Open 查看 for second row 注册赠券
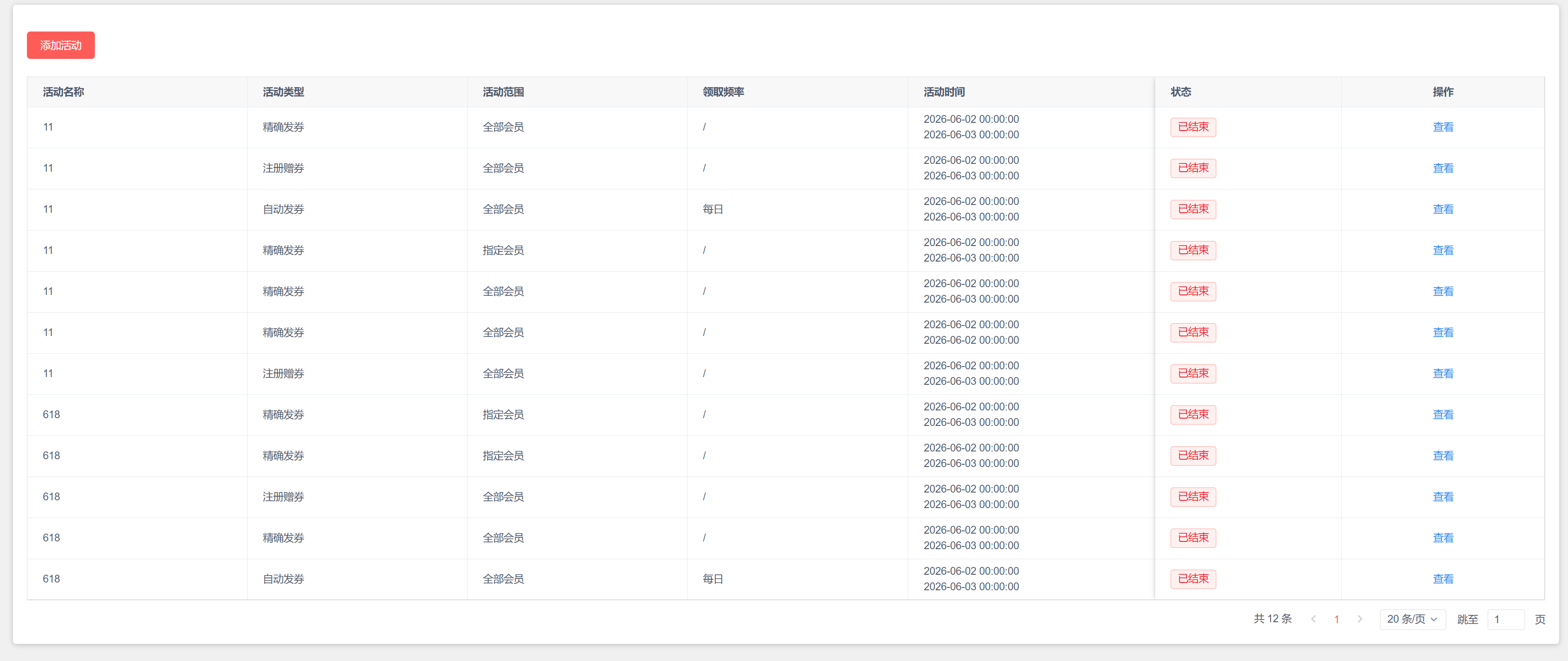 click(1443, 168)
